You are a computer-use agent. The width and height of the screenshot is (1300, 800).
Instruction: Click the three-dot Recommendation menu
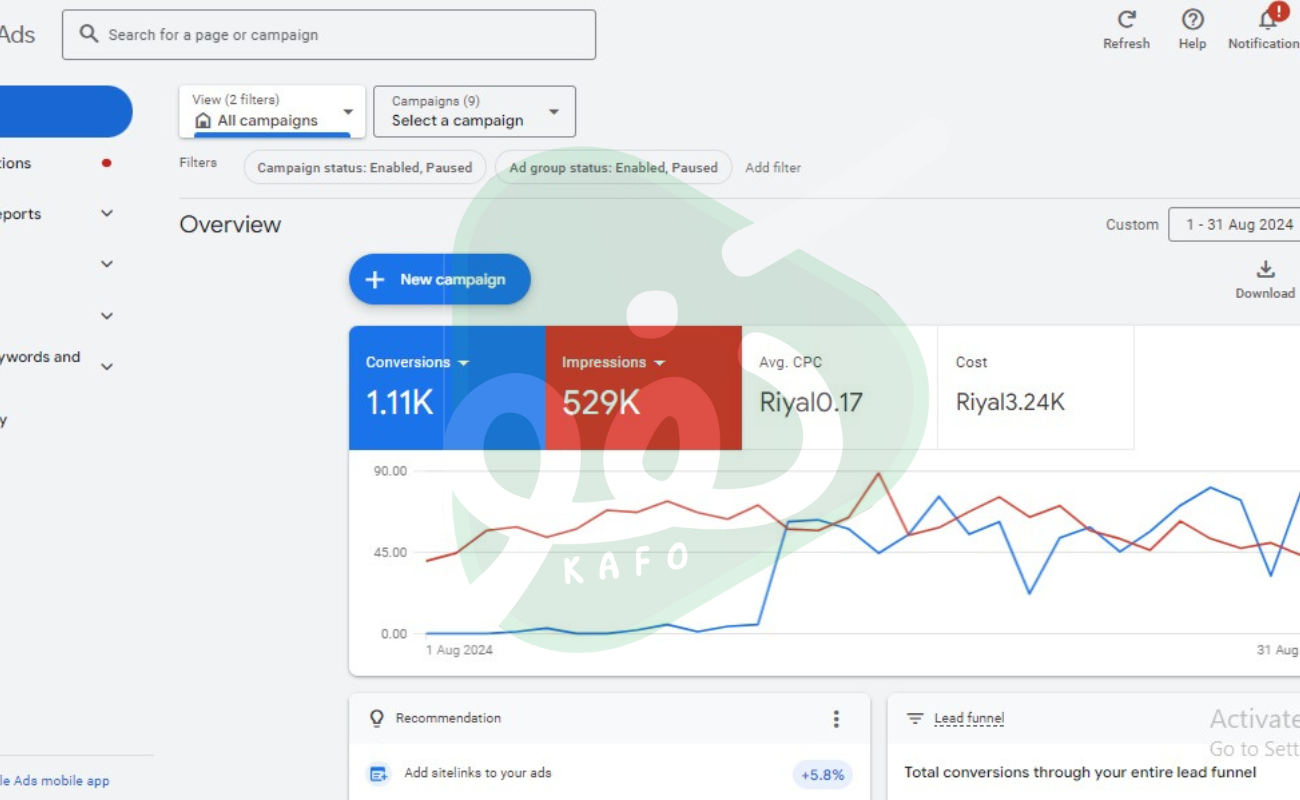click(836, 719)
